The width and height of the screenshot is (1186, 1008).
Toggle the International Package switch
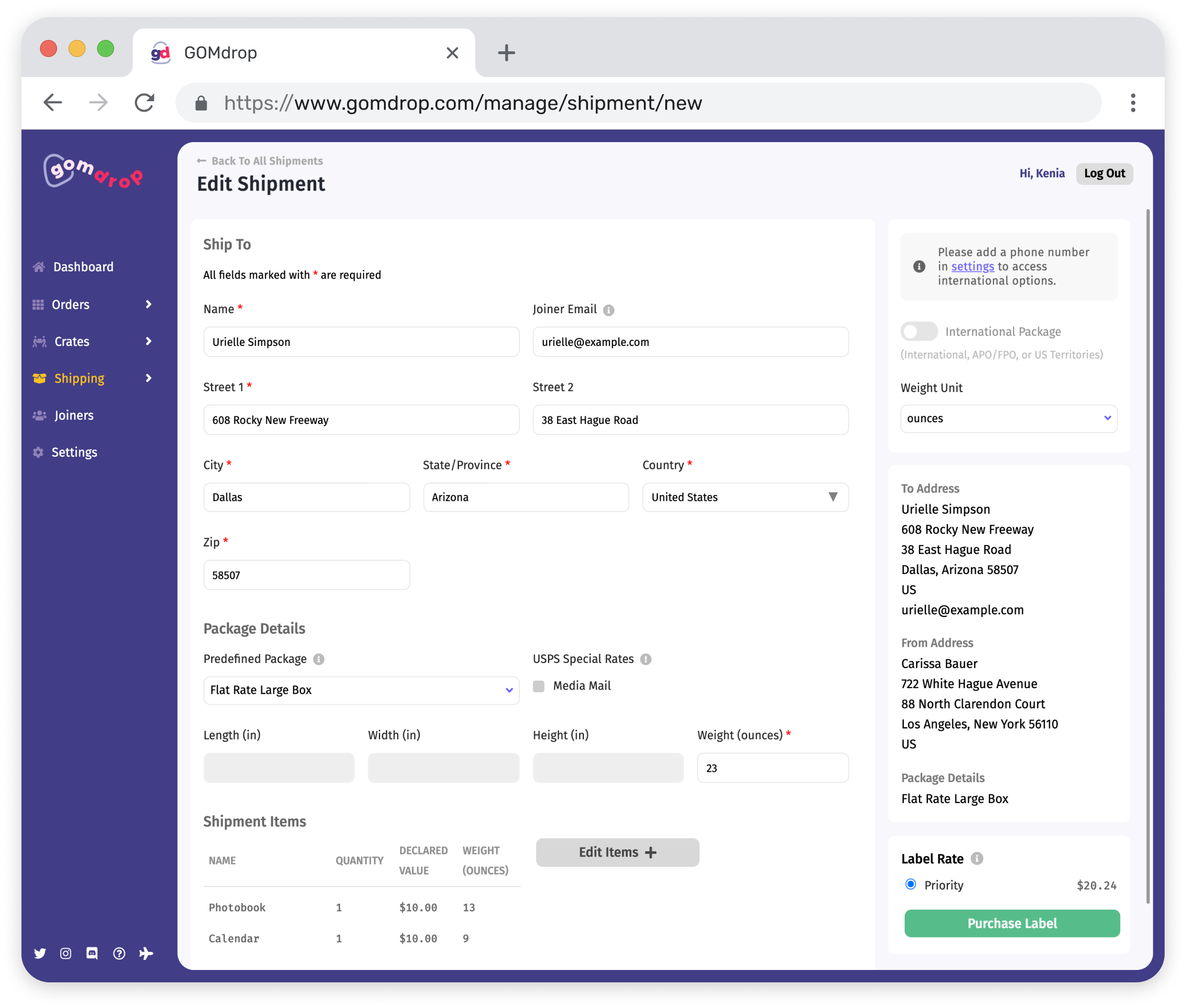coord(917,331)
